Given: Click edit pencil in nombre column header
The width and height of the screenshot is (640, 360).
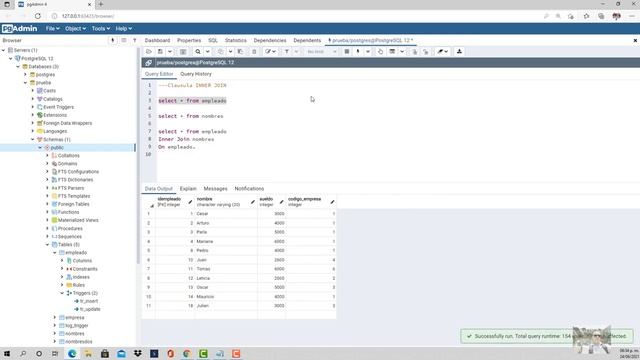Looking at the screenshot, I should (x=253, y=202).
